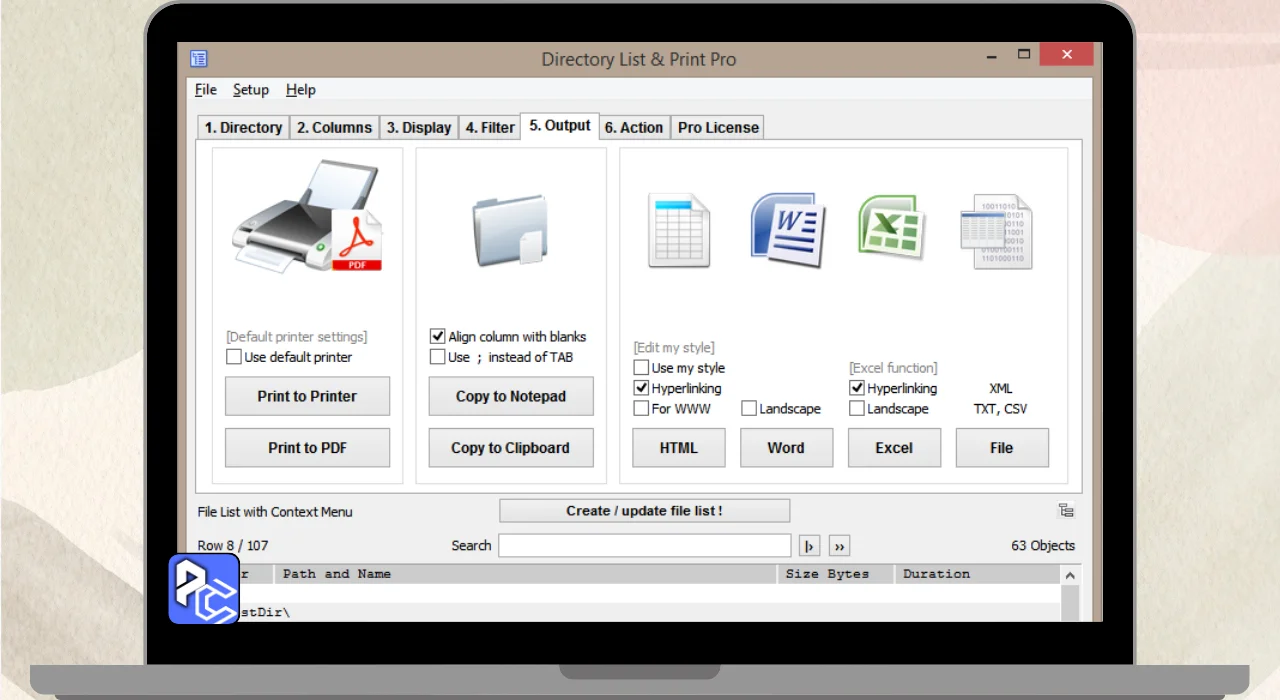The width and height of the screenshot is (1280, 700).
Task: Click the Microsoft Excel icon
Action: [x=891, y=226]
